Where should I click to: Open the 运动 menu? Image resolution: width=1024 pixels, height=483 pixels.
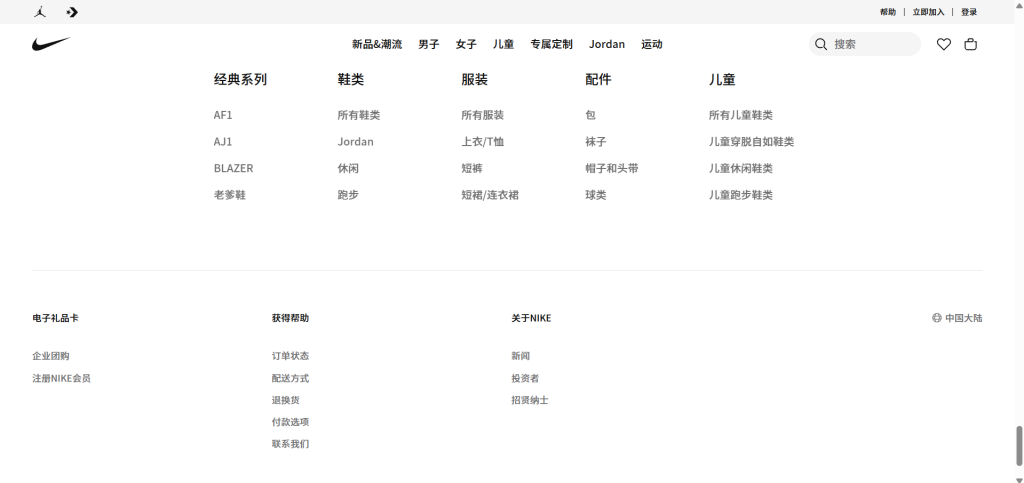coord(652,44)
